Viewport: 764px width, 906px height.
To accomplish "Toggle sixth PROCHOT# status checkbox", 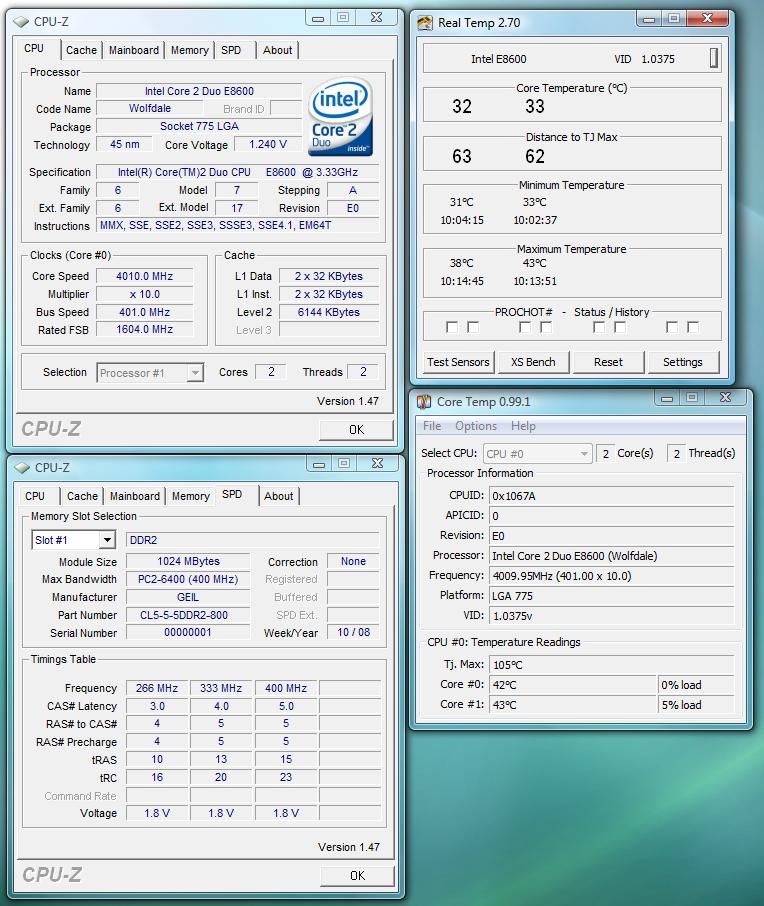I will [x=620, y=328].
